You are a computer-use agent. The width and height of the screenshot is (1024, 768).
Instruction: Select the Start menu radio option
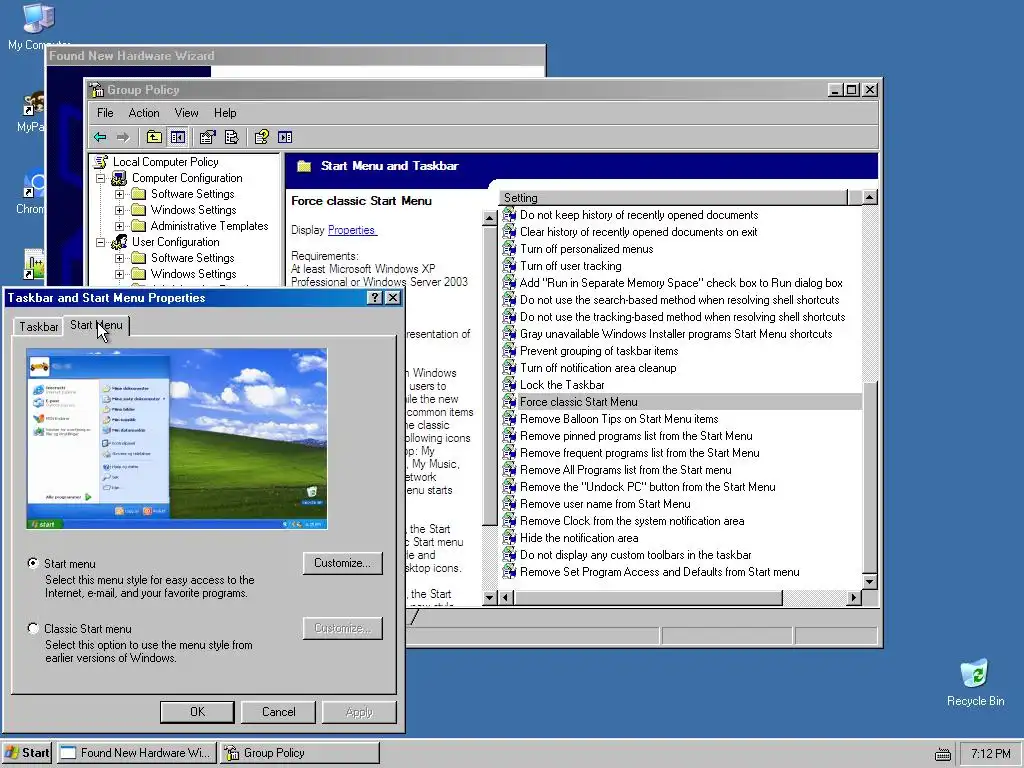tap(33, 563)
